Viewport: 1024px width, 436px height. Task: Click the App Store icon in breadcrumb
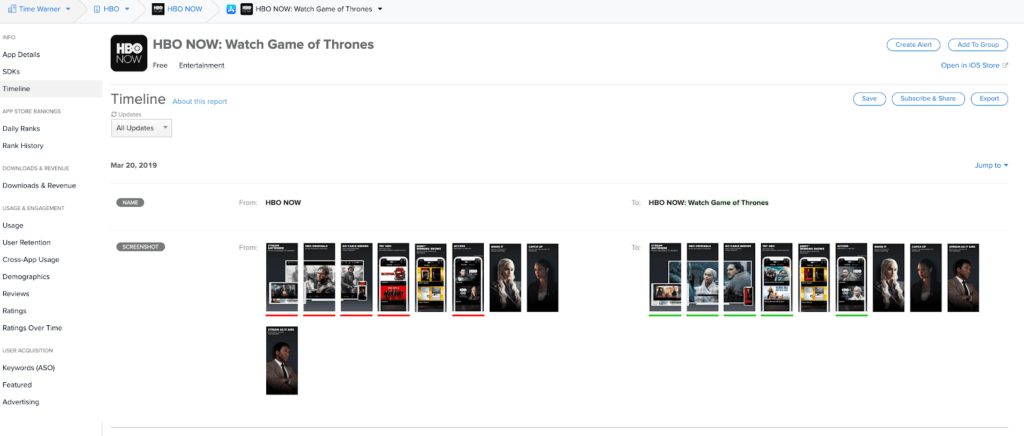(231, 8)
